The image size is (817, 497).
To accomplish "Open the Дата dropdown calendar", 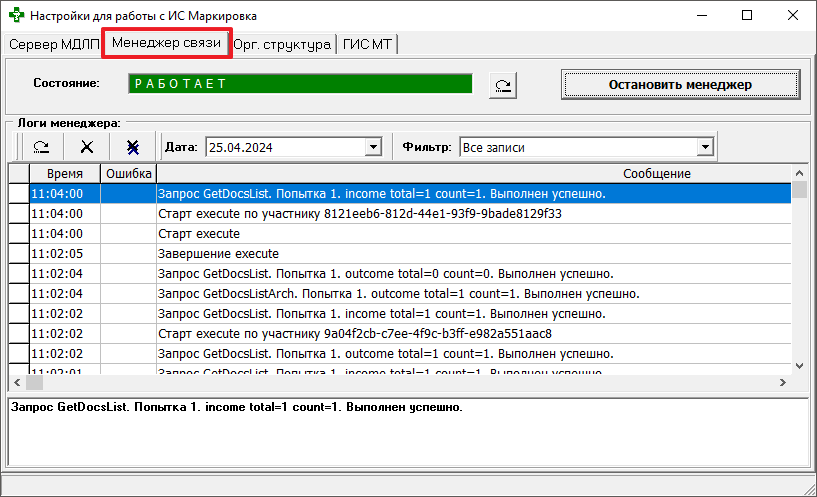I will coord(374,147).
